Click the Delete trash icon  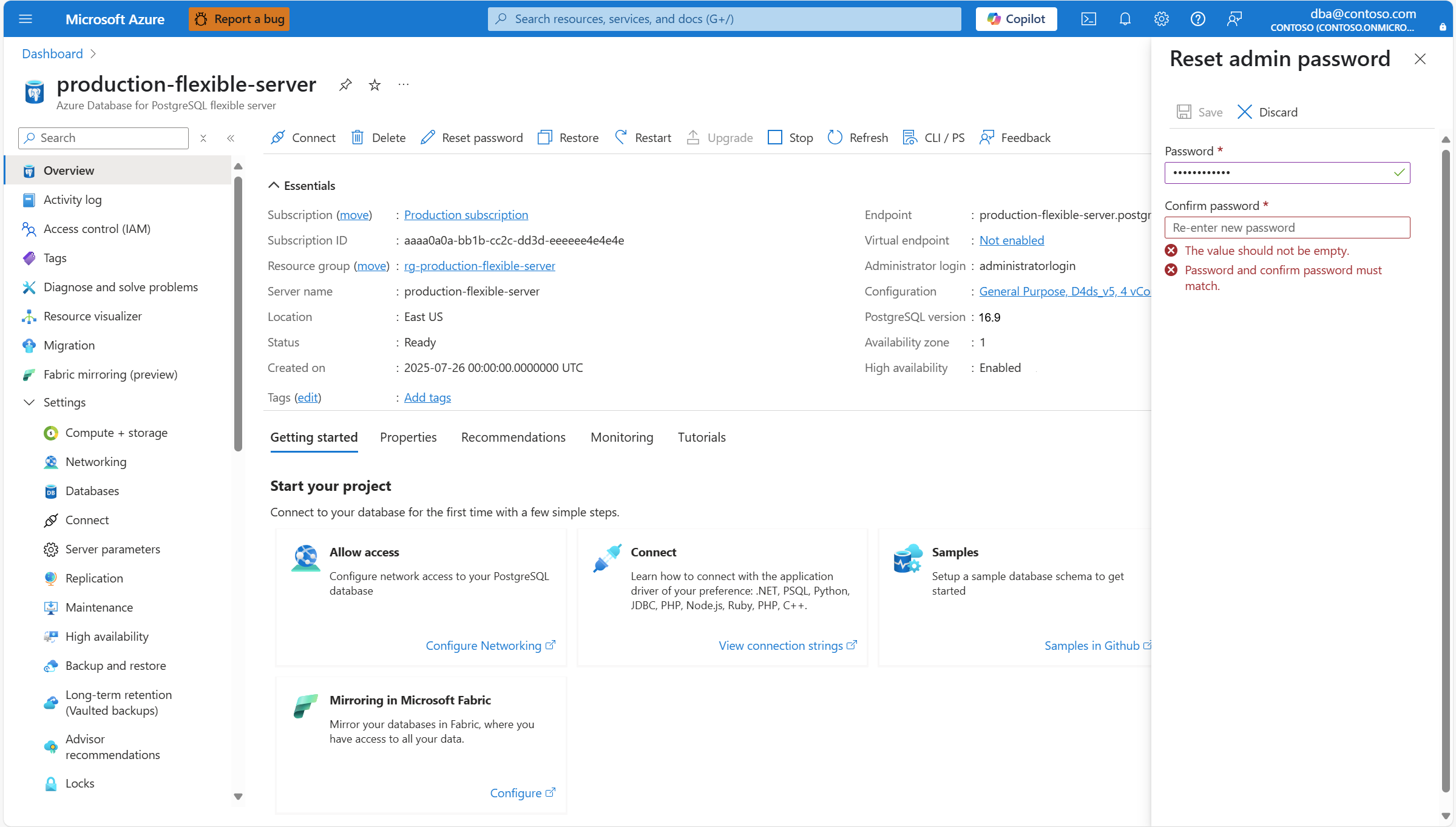point(357,138)
